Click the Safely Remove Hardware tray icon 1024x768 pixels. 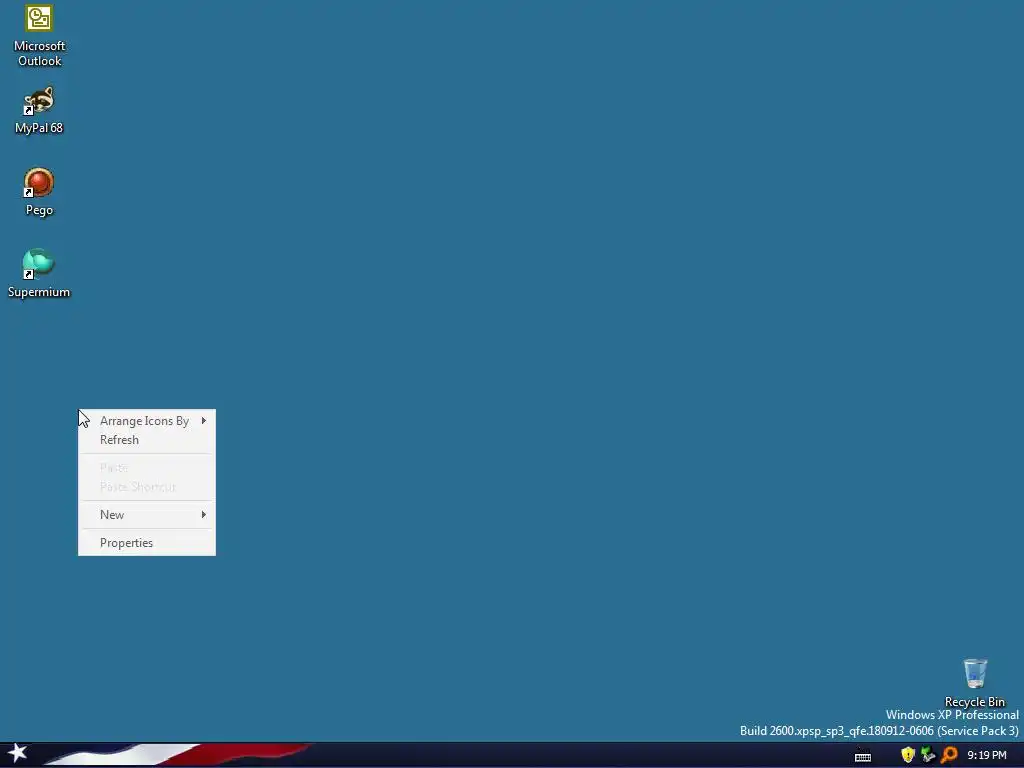(927, 755)
